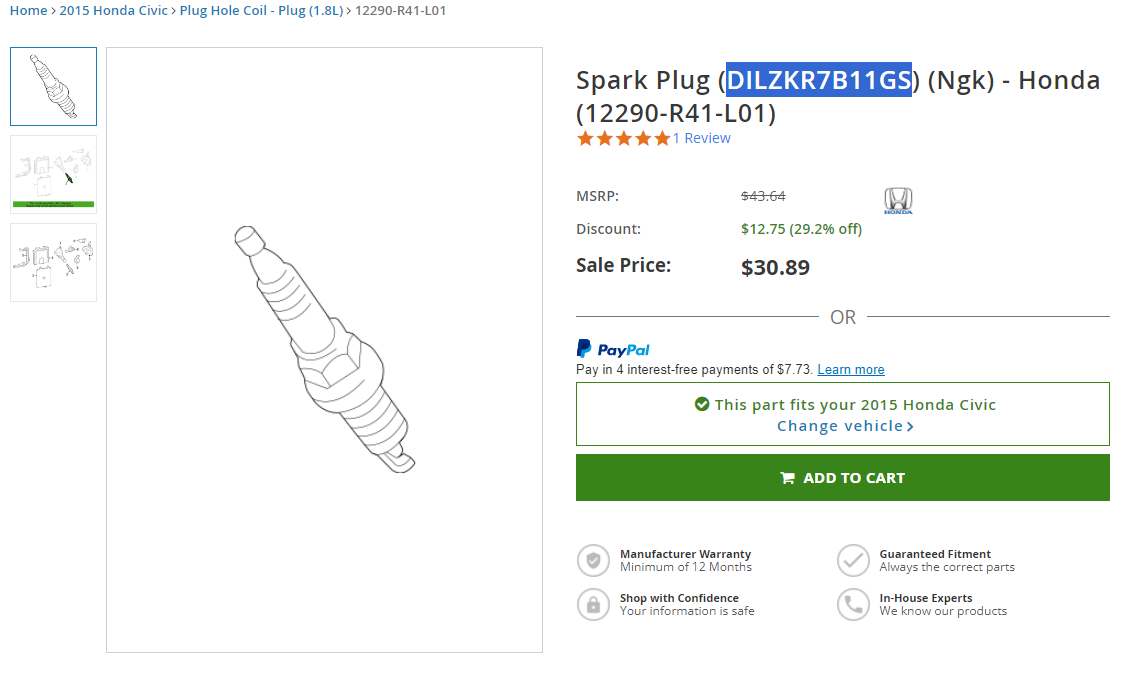Select the second diagram thumbnail with green bar
Screen dimensions: 1122x677
coord(53,174)
